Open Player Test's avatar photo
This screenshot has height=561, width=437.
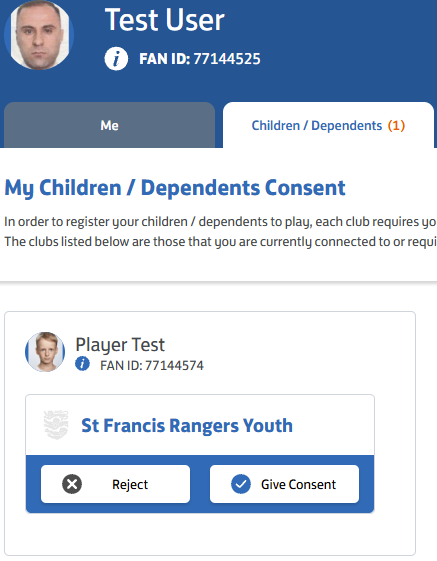click(45, 352)
